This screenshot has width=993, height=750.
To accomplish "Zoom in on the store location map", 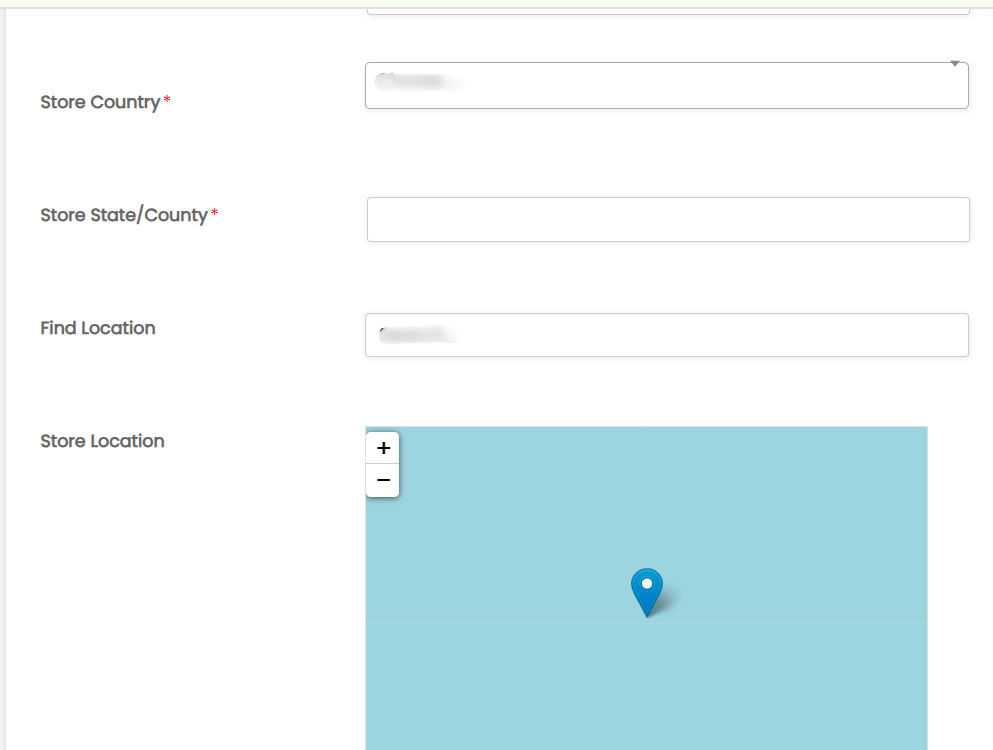I will click(x=383, y=448).
